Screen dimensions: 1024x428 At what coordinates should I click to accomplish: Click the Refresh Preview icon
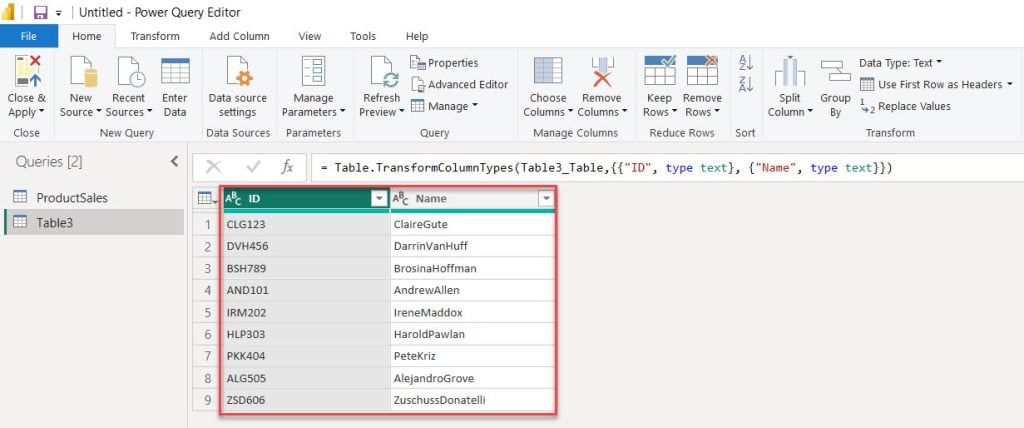pyautogui.click(x=383, y=71)
